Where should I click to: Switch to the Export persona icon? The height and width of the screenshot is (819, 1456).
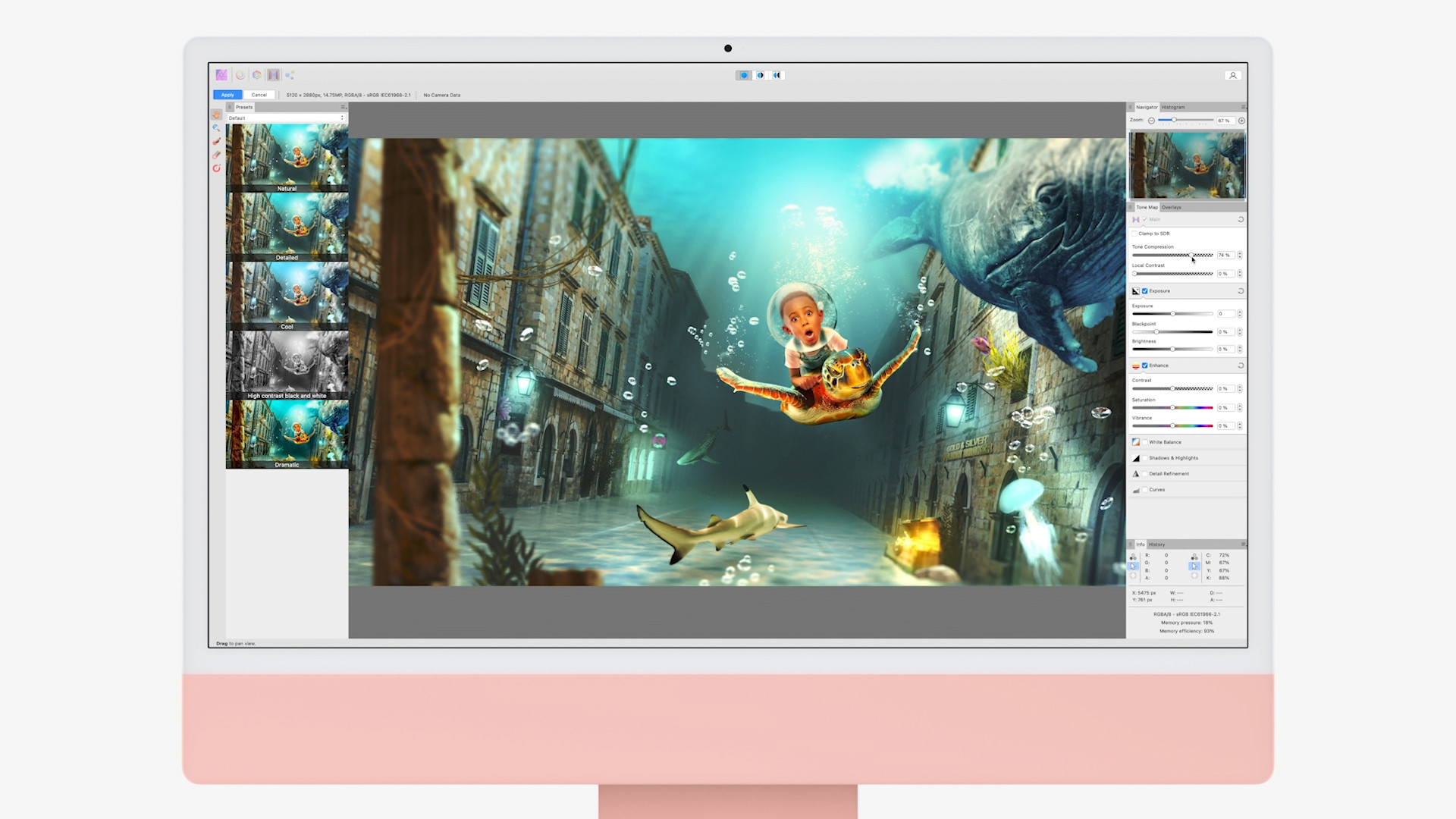pos(290,75)
